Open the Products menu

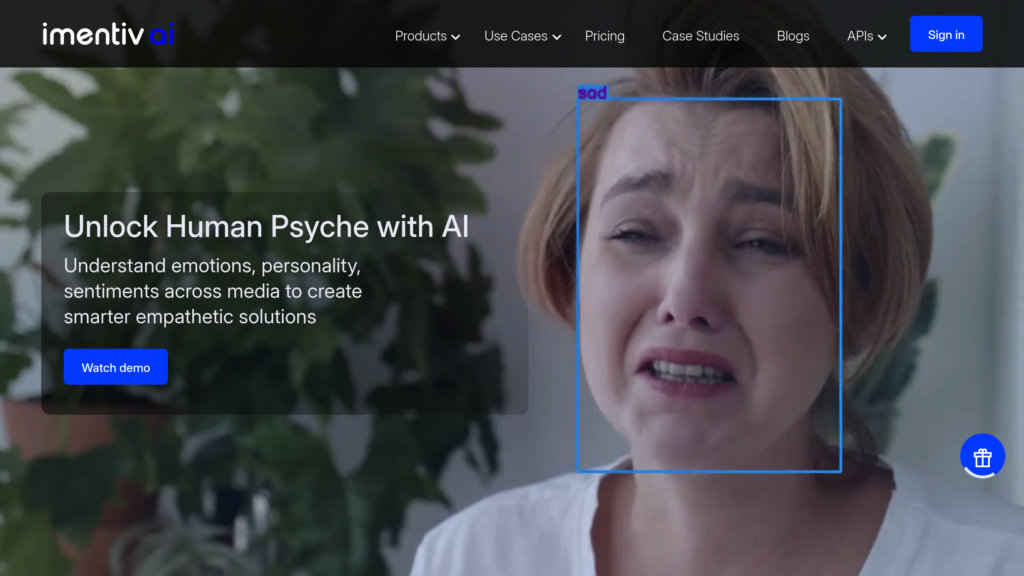(x=420, y=36)
